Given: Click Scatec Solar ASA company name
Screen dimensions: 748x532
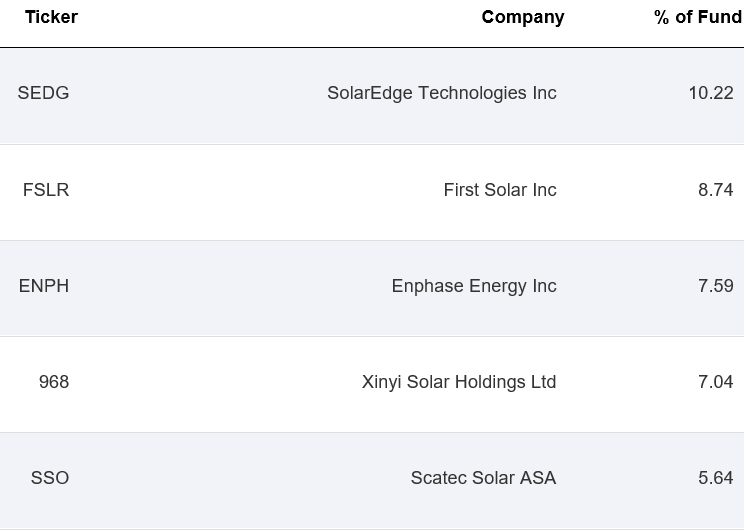Looking at the screenshot, I should [483, 478].
